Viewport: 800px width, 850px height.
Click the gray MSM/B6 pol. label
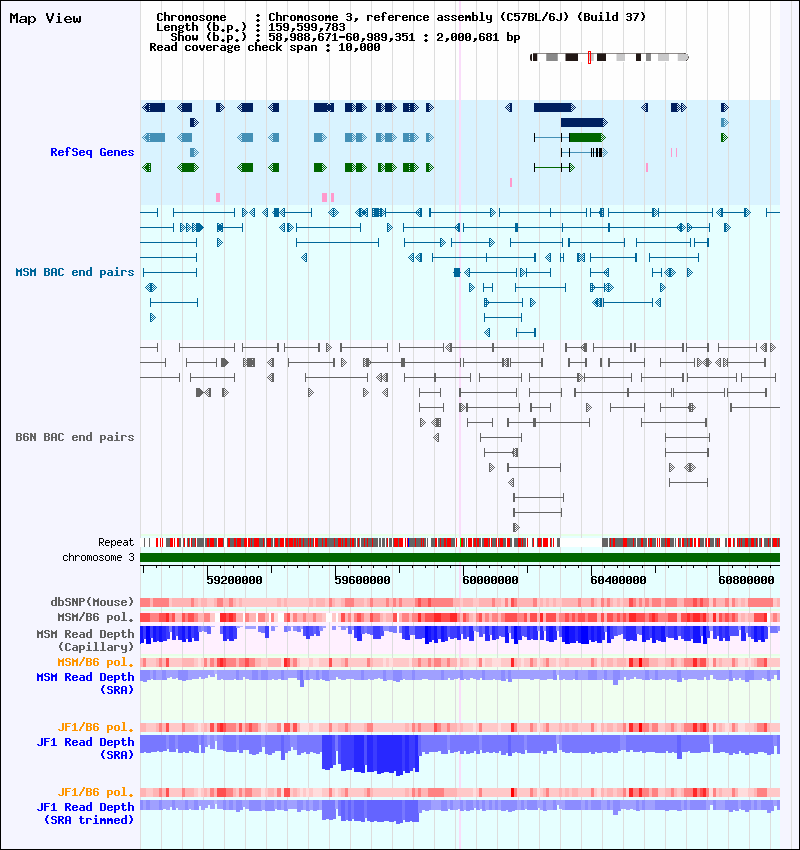tap(95, 617)
